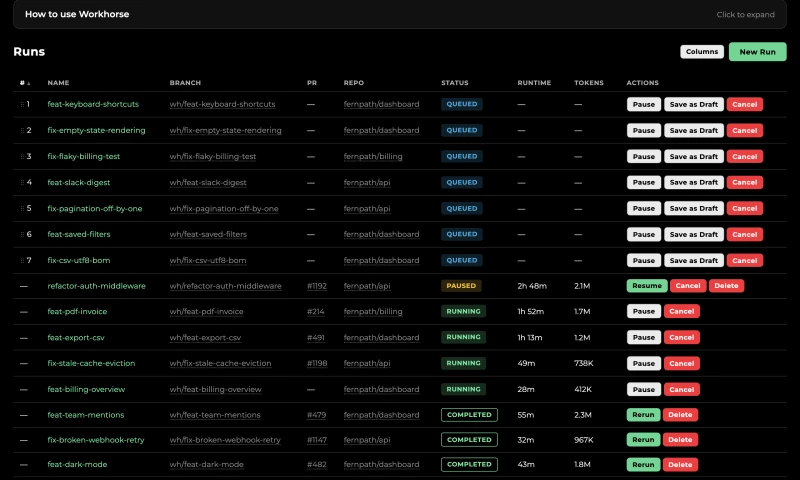800x480 pixels.
Task: Click the STATUS column header
Action: (455, 83)
